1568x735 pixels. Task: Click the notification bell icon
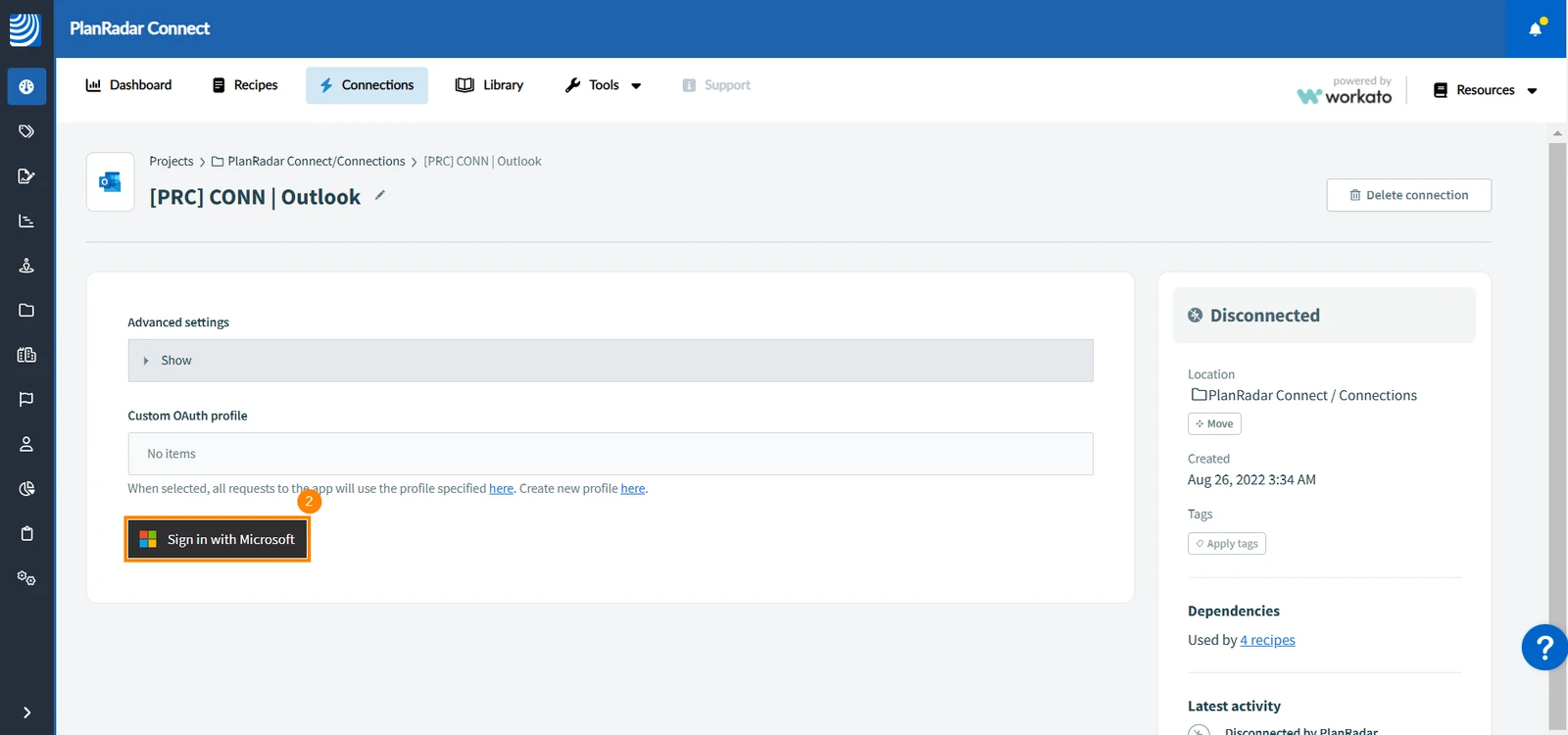point(1536,28)
